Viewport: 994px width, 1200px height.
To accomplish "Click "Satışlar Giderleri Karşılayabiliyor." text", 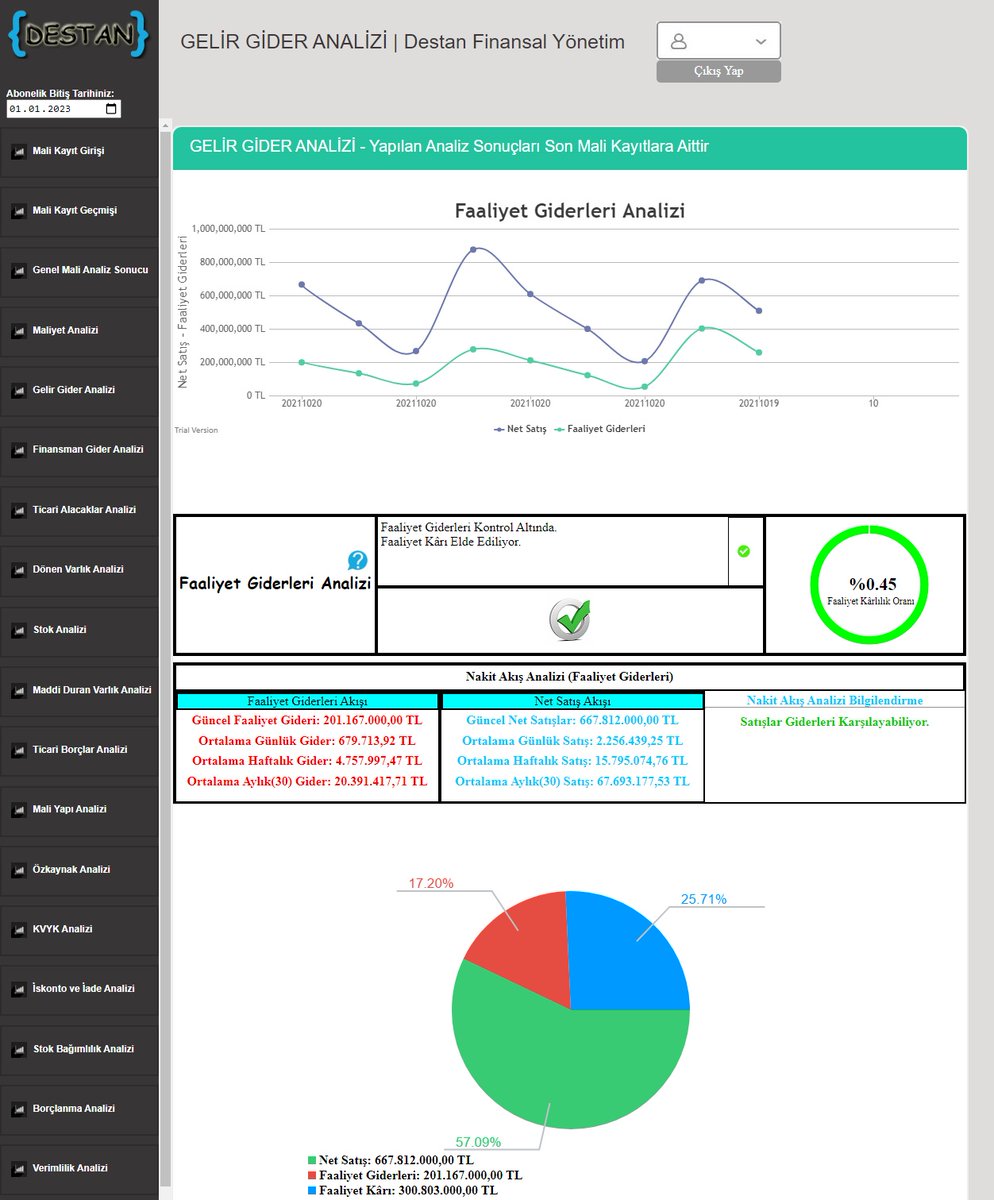I will (835, 721).
